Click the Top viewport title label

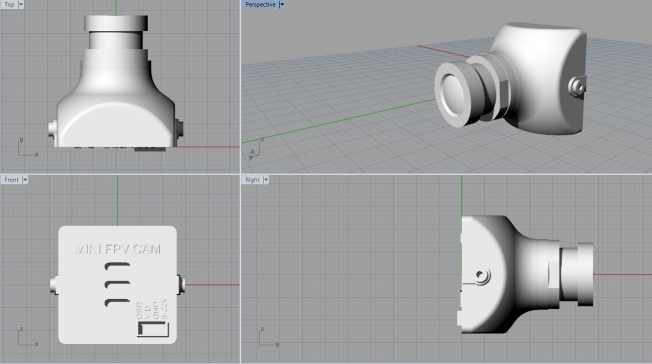click(9, 4)
